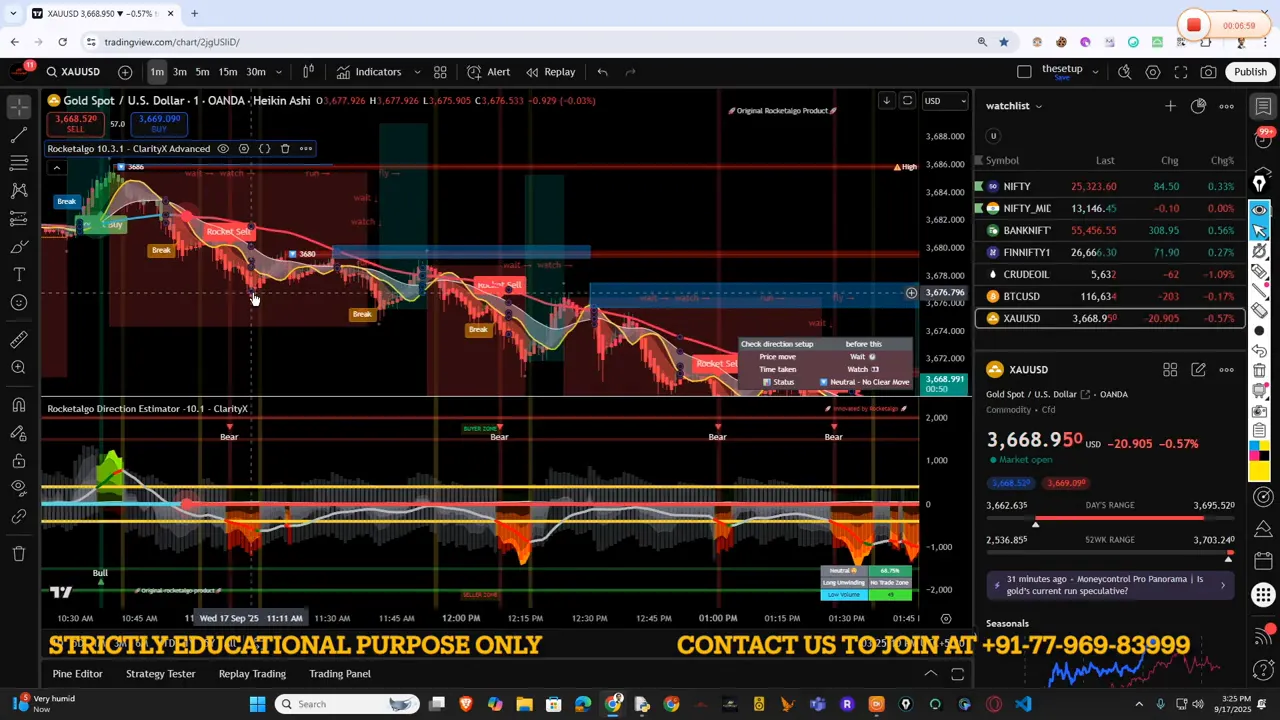Take a chart snapshot with camera icon
1280x720 pixels.
click(x=1209, y=72)
